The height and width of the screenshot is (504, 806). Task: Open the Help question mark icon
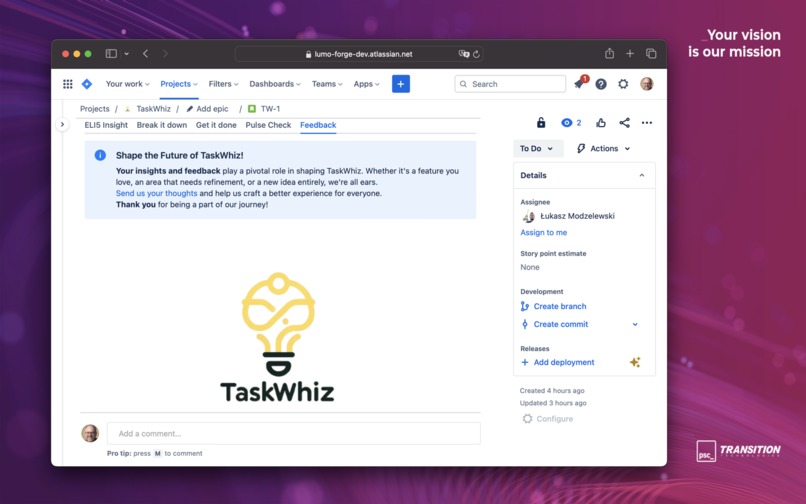tap(601, 84)
